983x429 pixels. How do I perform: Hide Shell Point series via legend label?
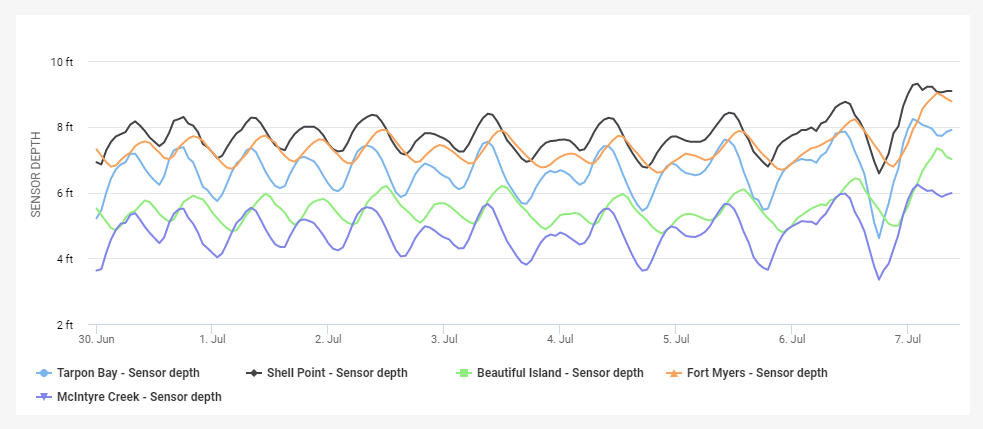coord(337,373)
